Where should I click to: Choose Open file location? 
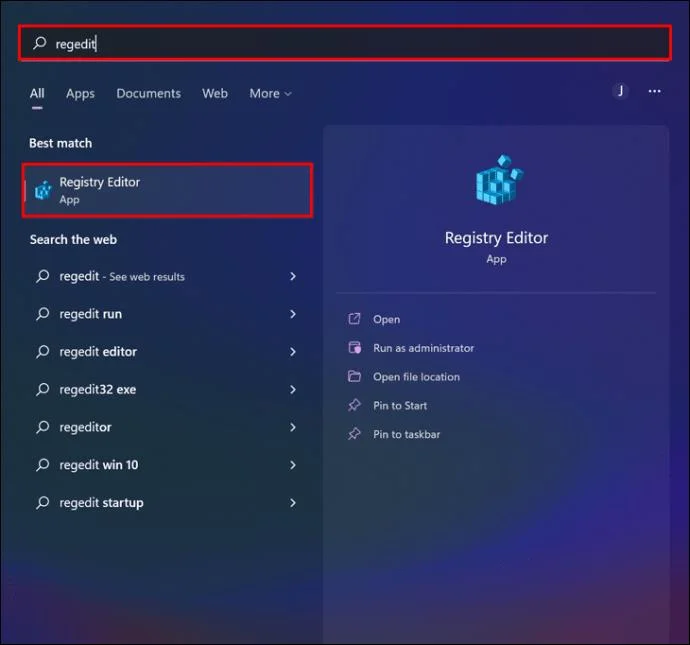click(416, 377)
